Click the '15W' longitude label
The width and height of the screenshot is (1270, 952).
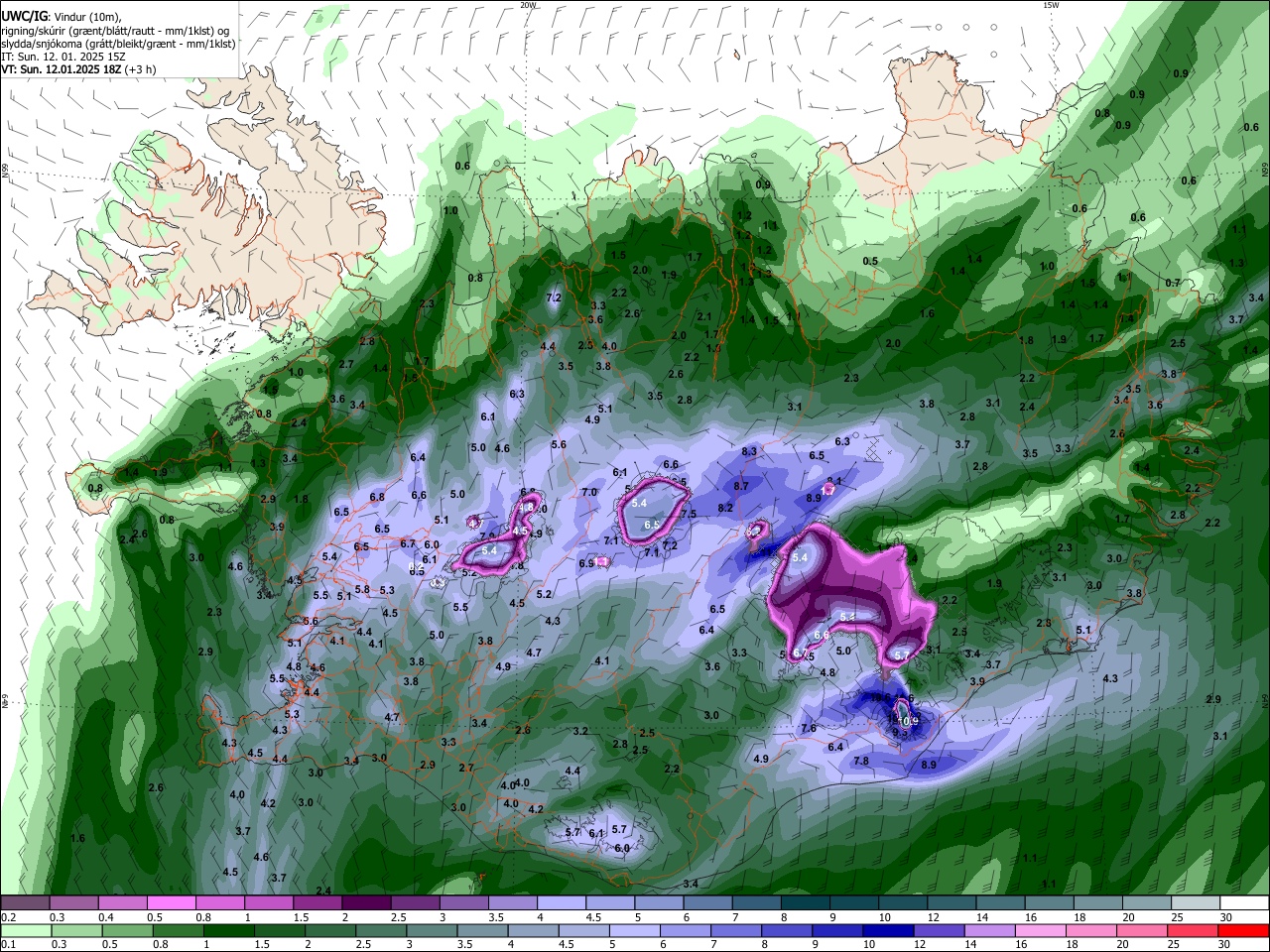[x=1051, y=5]
